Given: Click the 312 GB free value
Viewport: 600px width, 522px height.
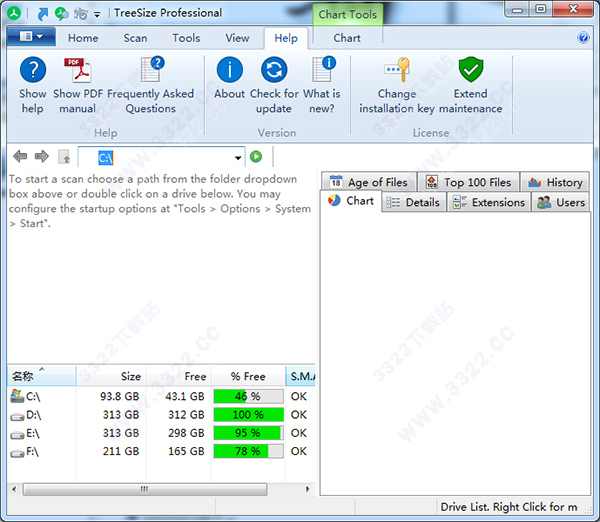Looking at the screenshot, I should pyautogui.click(x=186, y=414).
